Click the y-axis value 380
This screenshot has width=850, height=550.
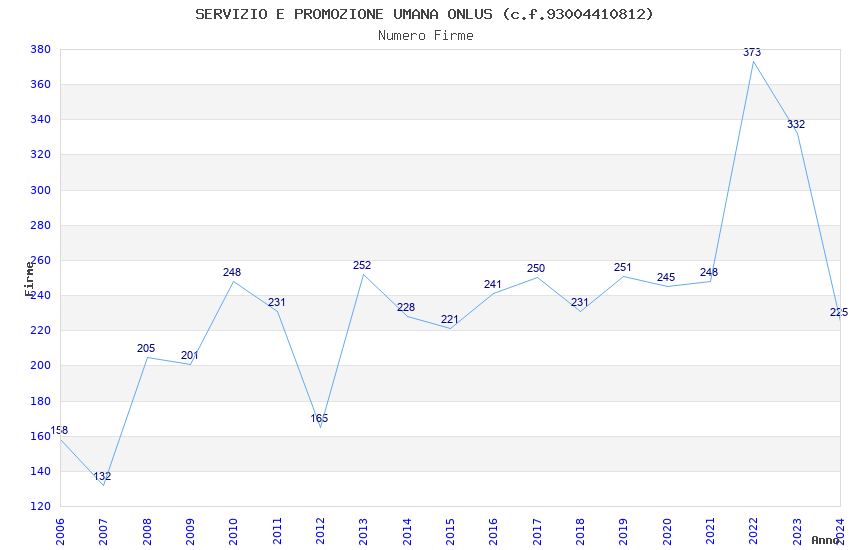coord(41,49)
